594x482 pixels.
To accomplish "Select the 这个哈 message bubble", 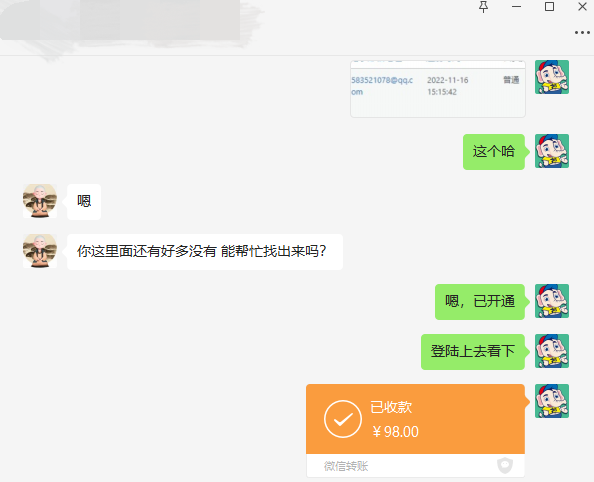I will pos(494,152).
